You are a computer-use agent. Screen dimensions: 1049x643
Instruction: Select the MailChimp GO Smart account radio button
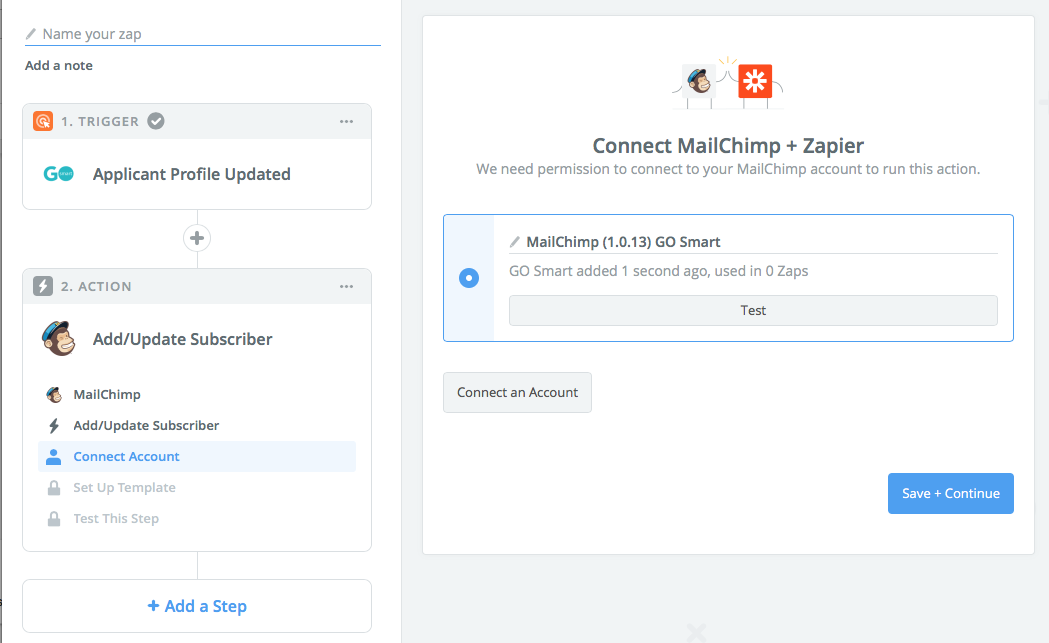469,278
